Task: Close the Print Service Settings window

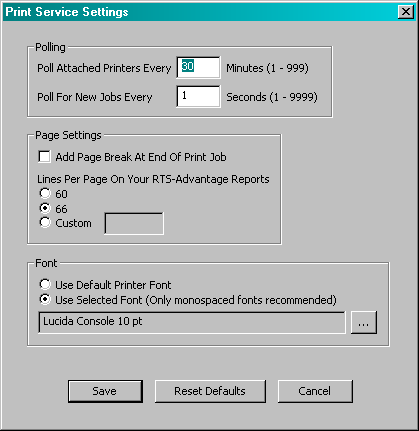Action: pos(406,12)
